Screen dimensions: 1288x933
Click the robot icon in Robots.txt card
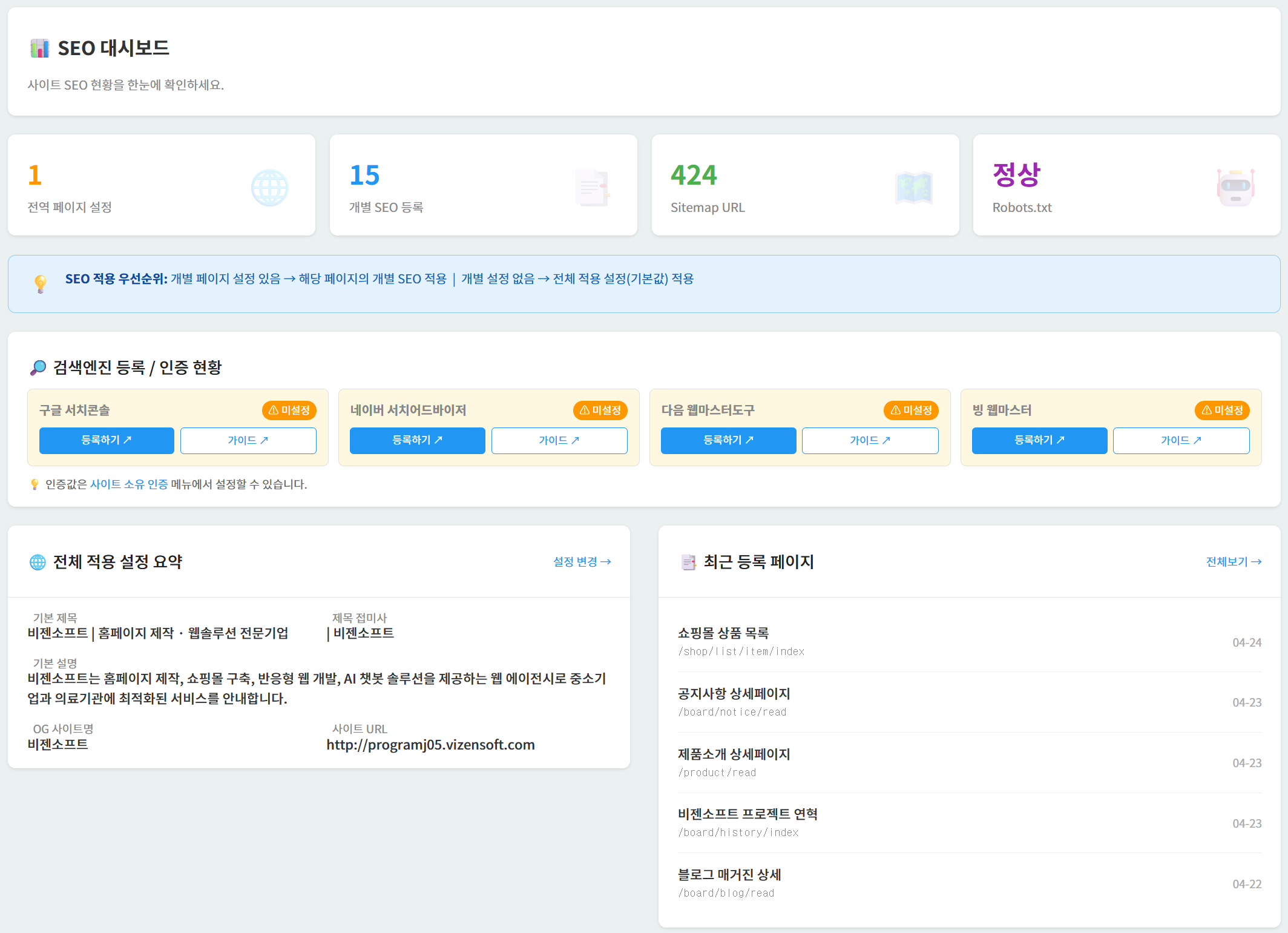coord(1235,188)
